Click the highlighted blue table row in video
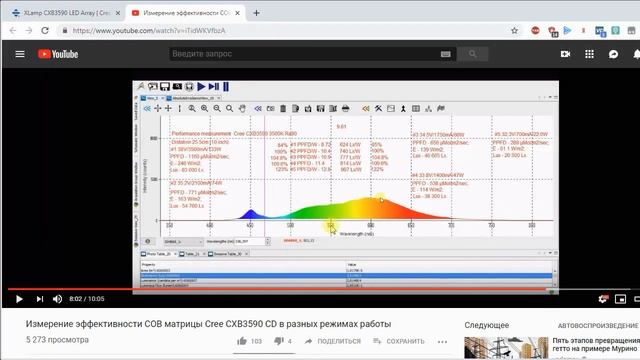This screenshot has height=360, width=640. (346, 276)
